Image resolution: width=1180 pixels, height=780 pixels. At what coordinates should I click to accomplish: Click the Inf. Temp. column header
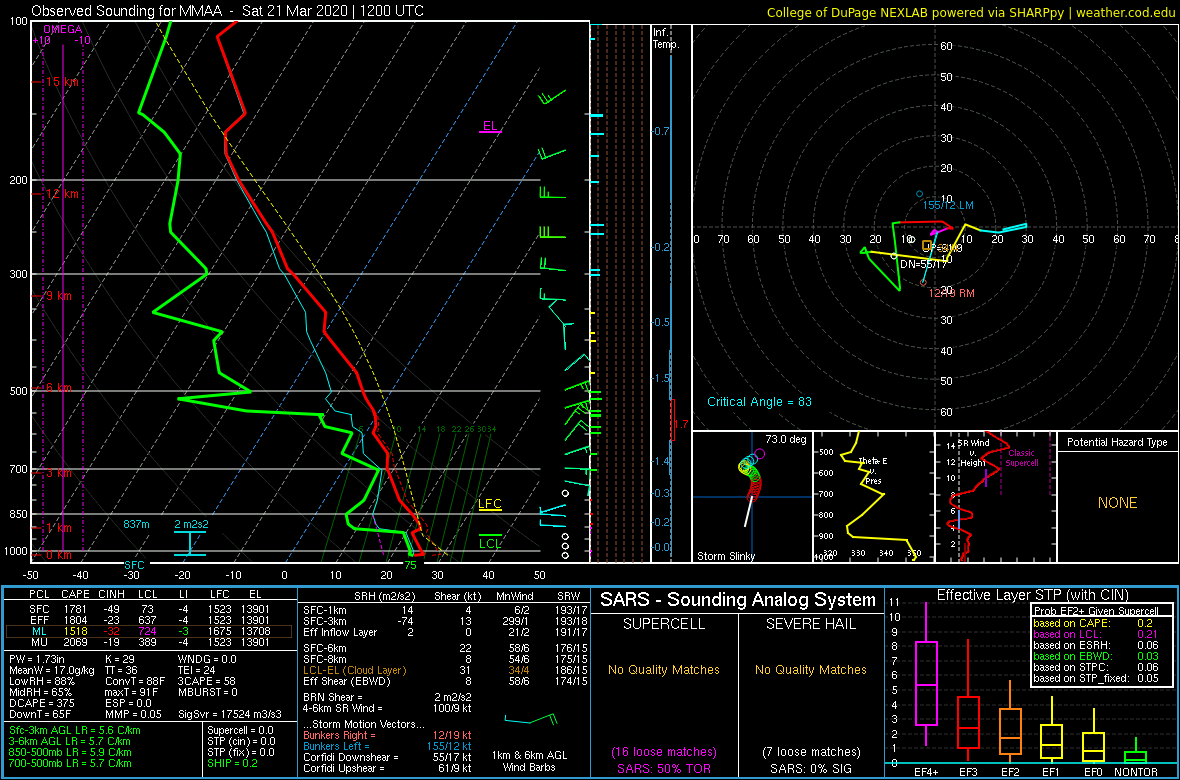click(x=666, y=38)
